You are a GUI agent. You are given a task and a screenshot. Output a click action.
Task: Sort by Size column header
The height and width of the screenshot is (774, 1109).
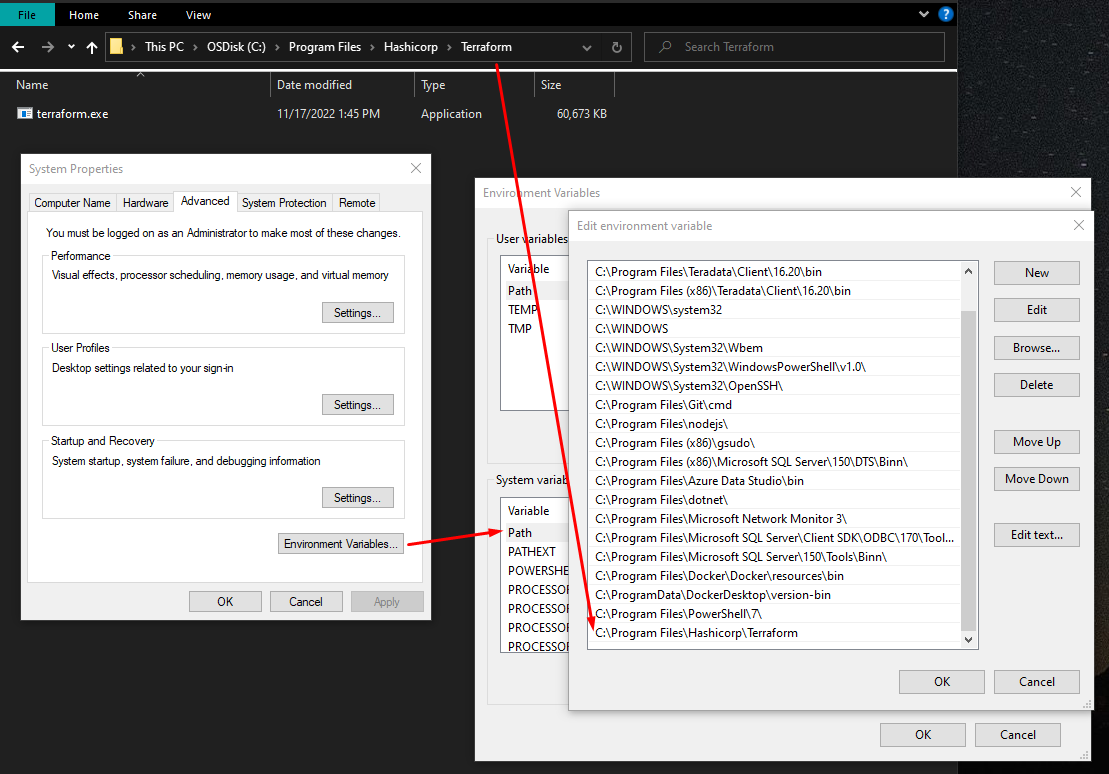click(551, 85)
